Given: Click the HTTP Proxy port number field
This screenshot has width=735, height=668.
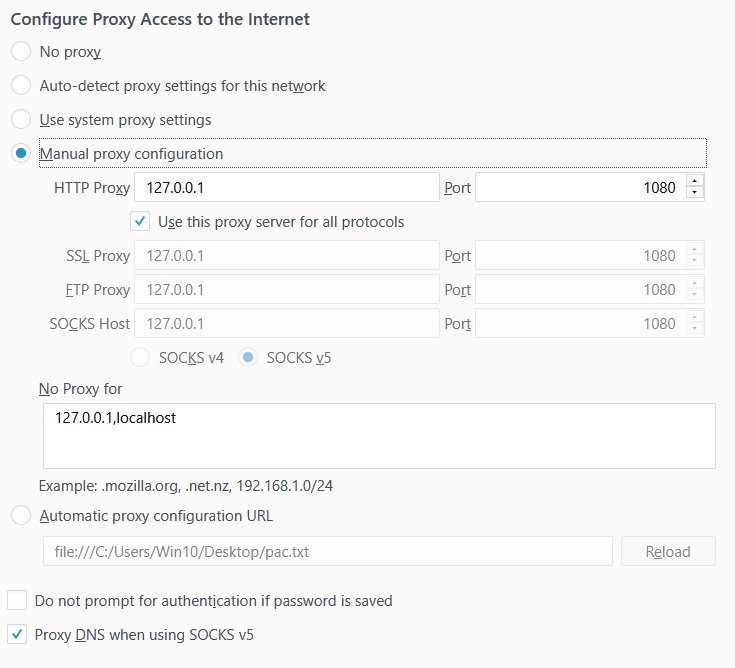Looking at the screenshot, I should tap(580, 188).
